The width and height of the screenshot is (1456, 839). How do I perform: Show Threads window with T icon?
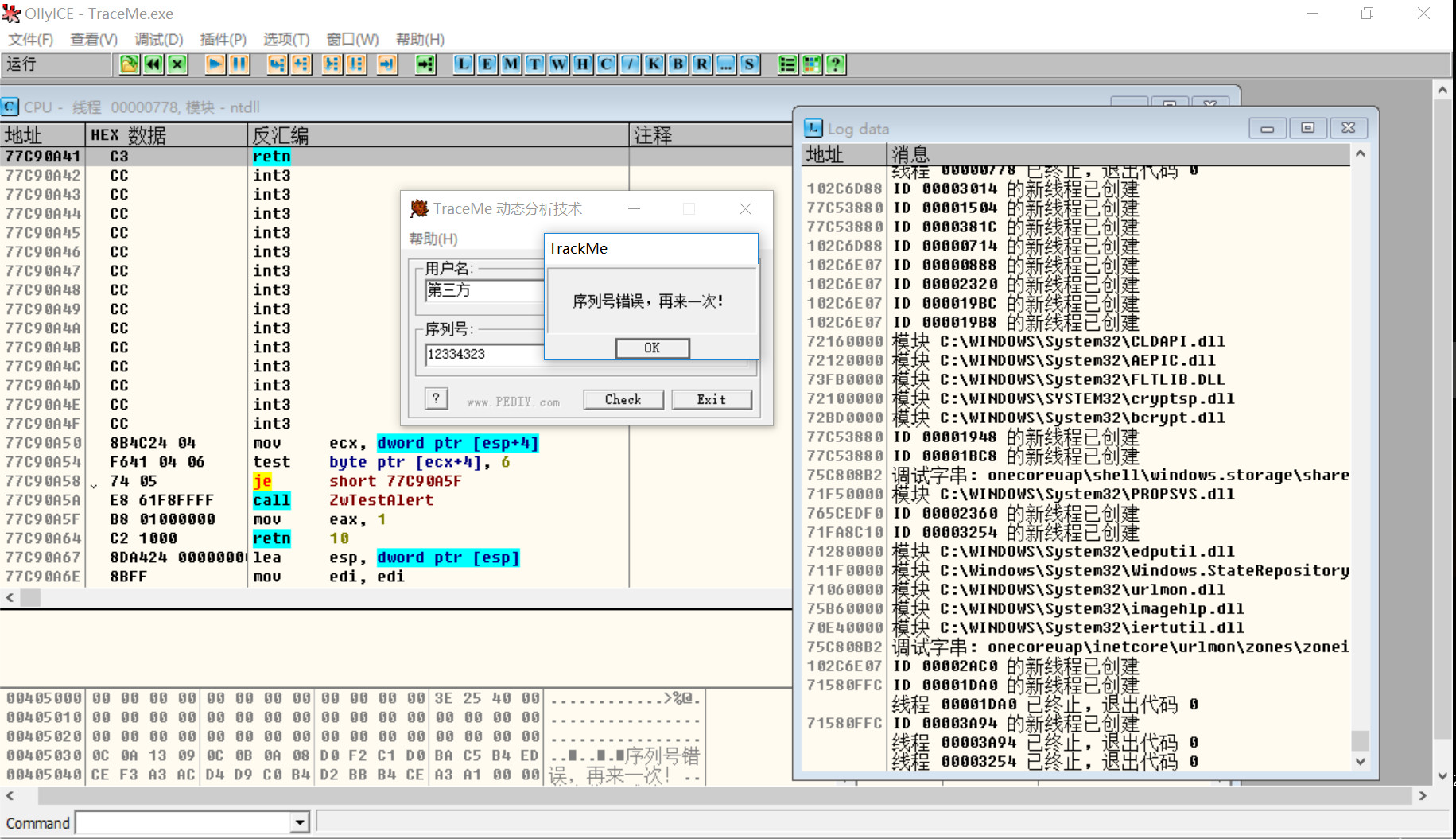click(535, 64)
